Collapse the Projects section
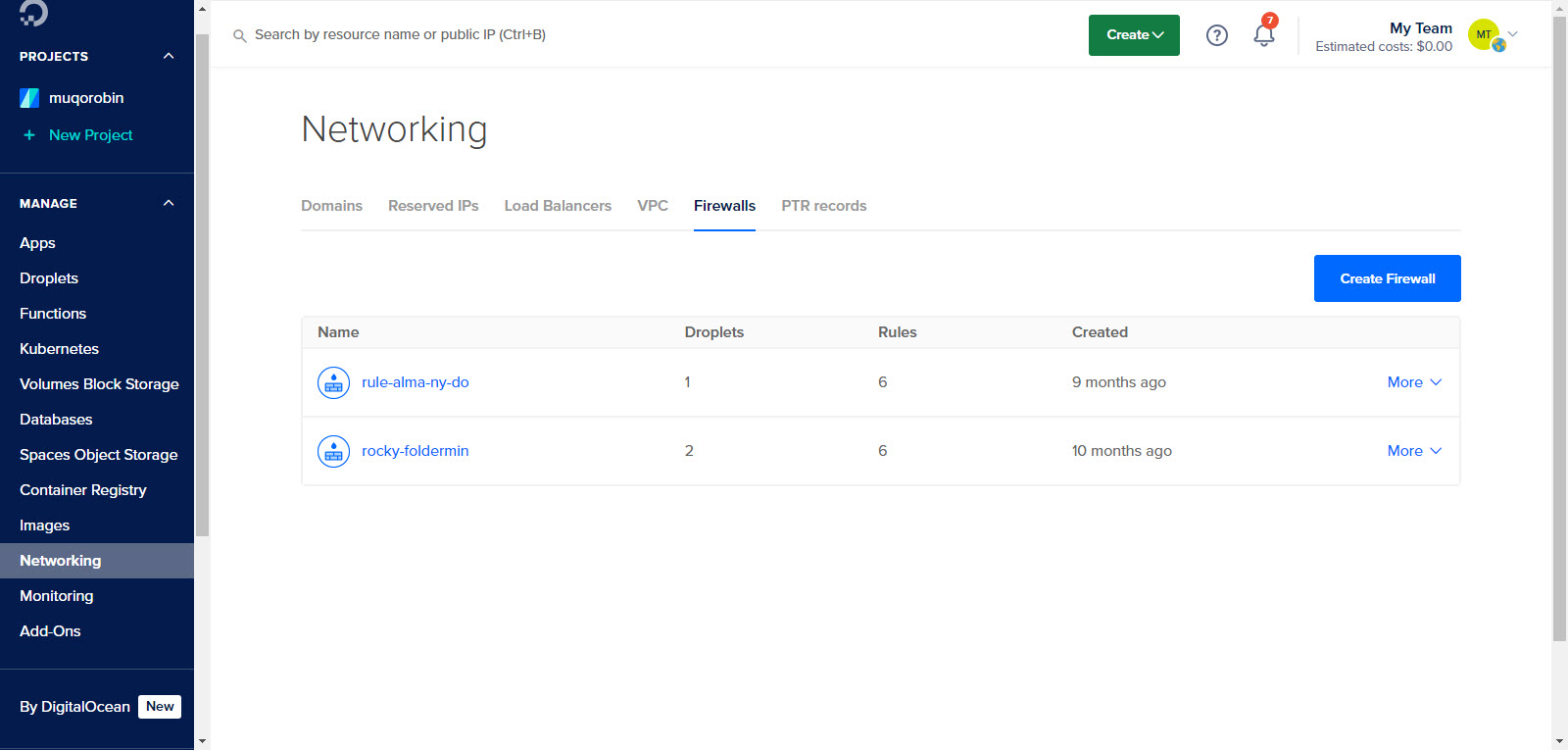Screen dimensions: 1568x750 pos(169,56)
